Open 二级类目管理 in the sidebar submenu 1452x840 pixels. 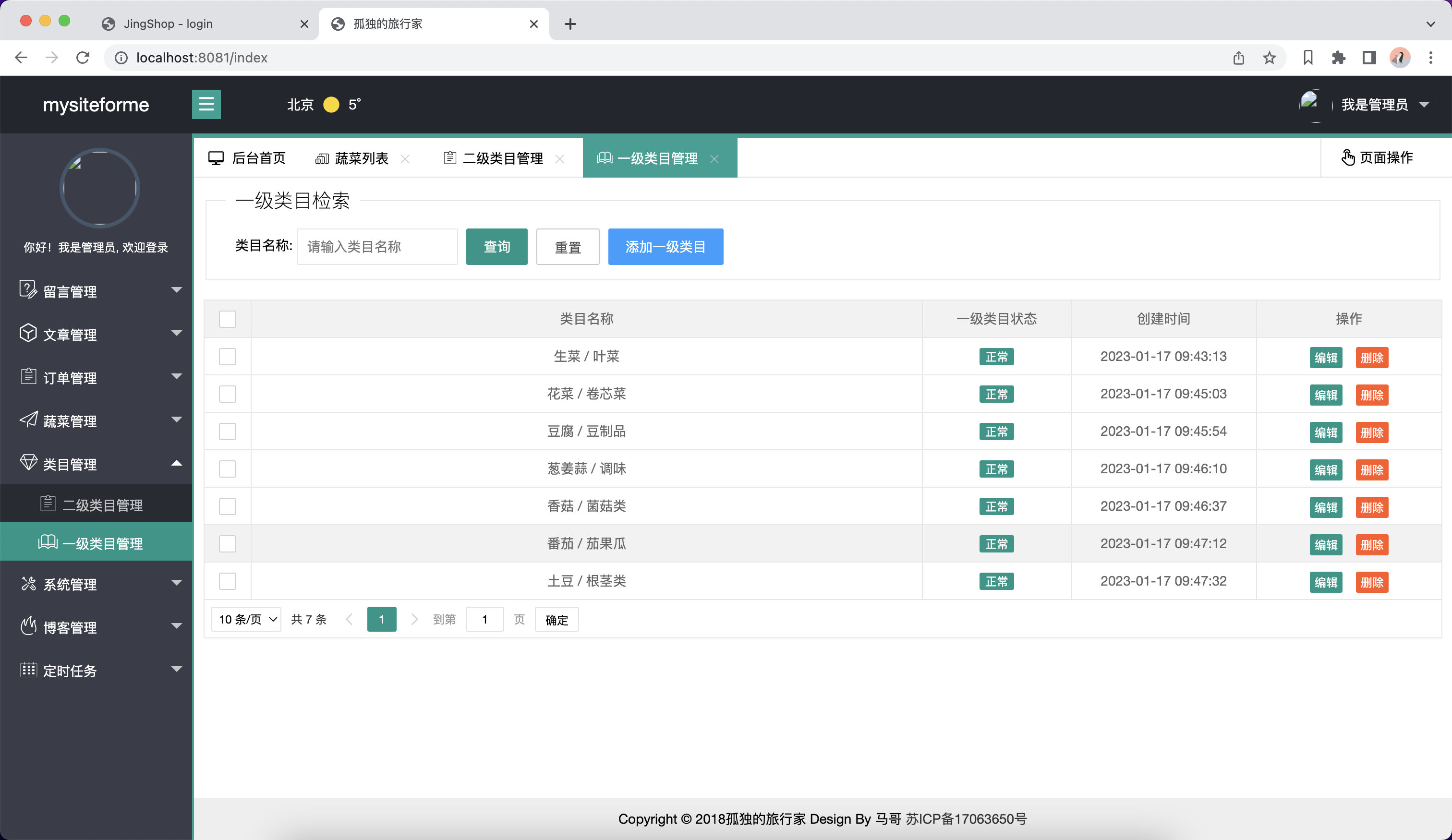tap(102, 504)
